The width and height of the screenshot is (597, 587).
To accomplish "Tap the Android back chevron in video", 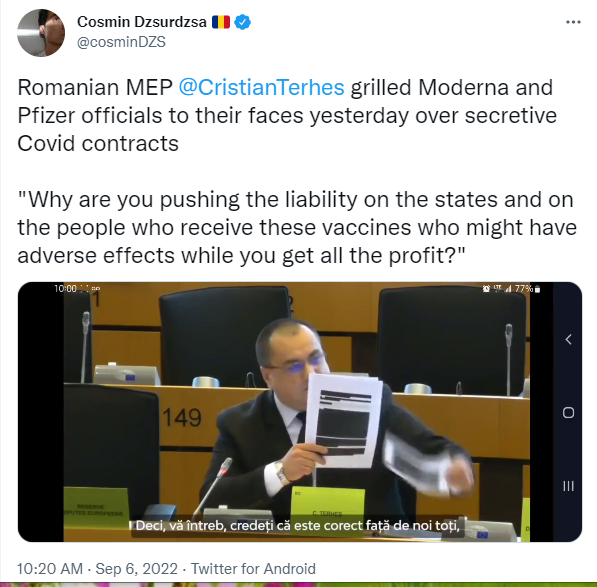I will (x=568, y=339).
